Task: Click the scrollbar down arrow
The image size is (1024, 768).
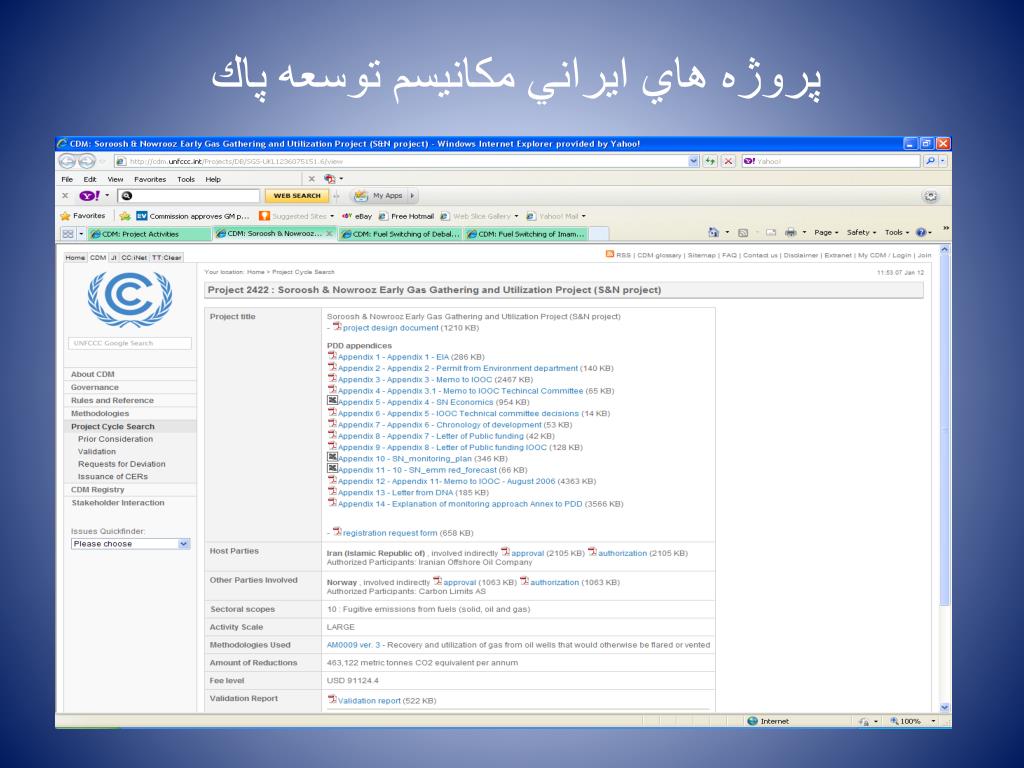Action: click(x=944, y=707)
